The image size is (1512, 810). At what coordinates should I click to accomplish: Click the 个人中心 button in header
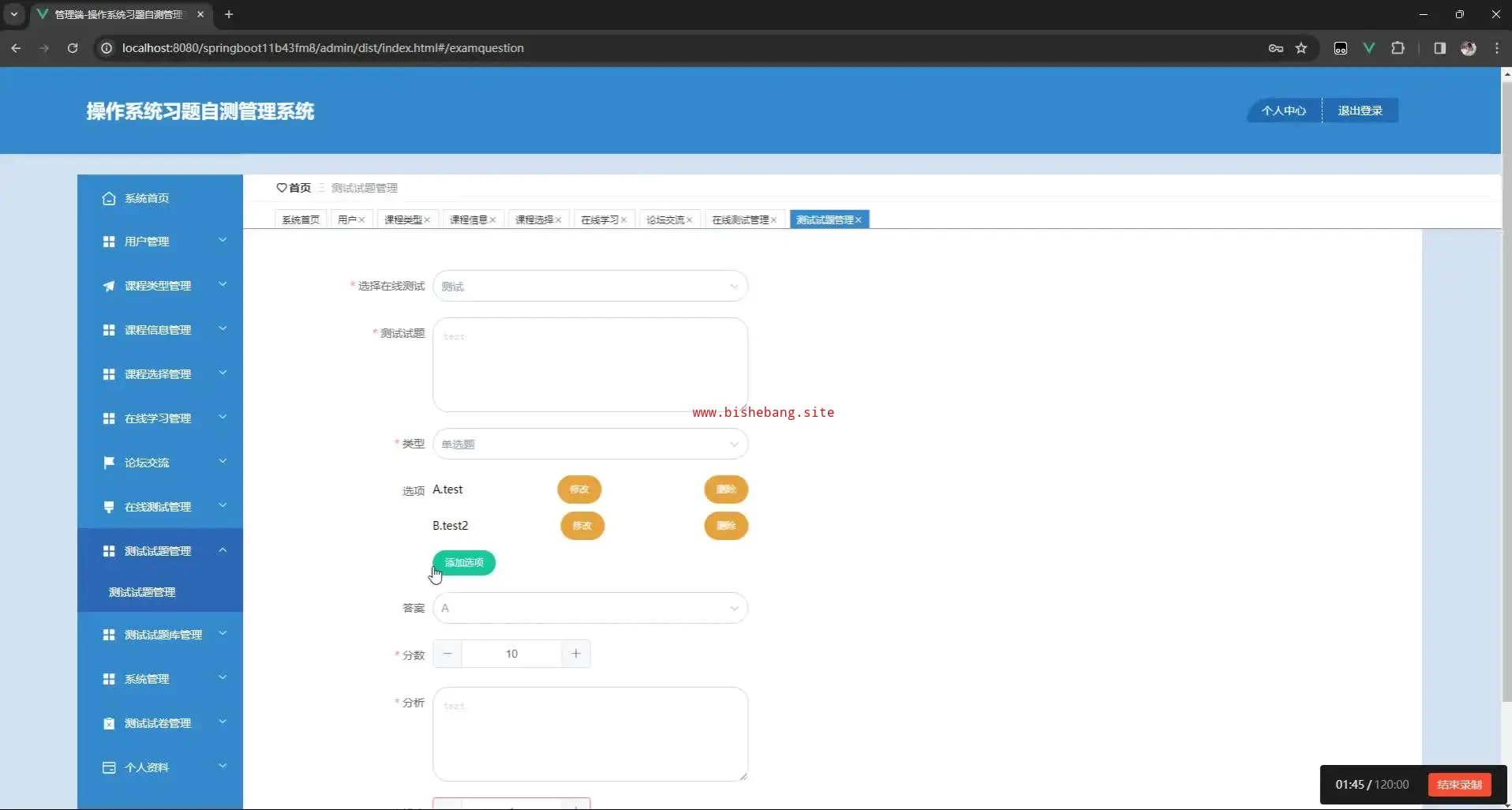tap(1283, 111)
